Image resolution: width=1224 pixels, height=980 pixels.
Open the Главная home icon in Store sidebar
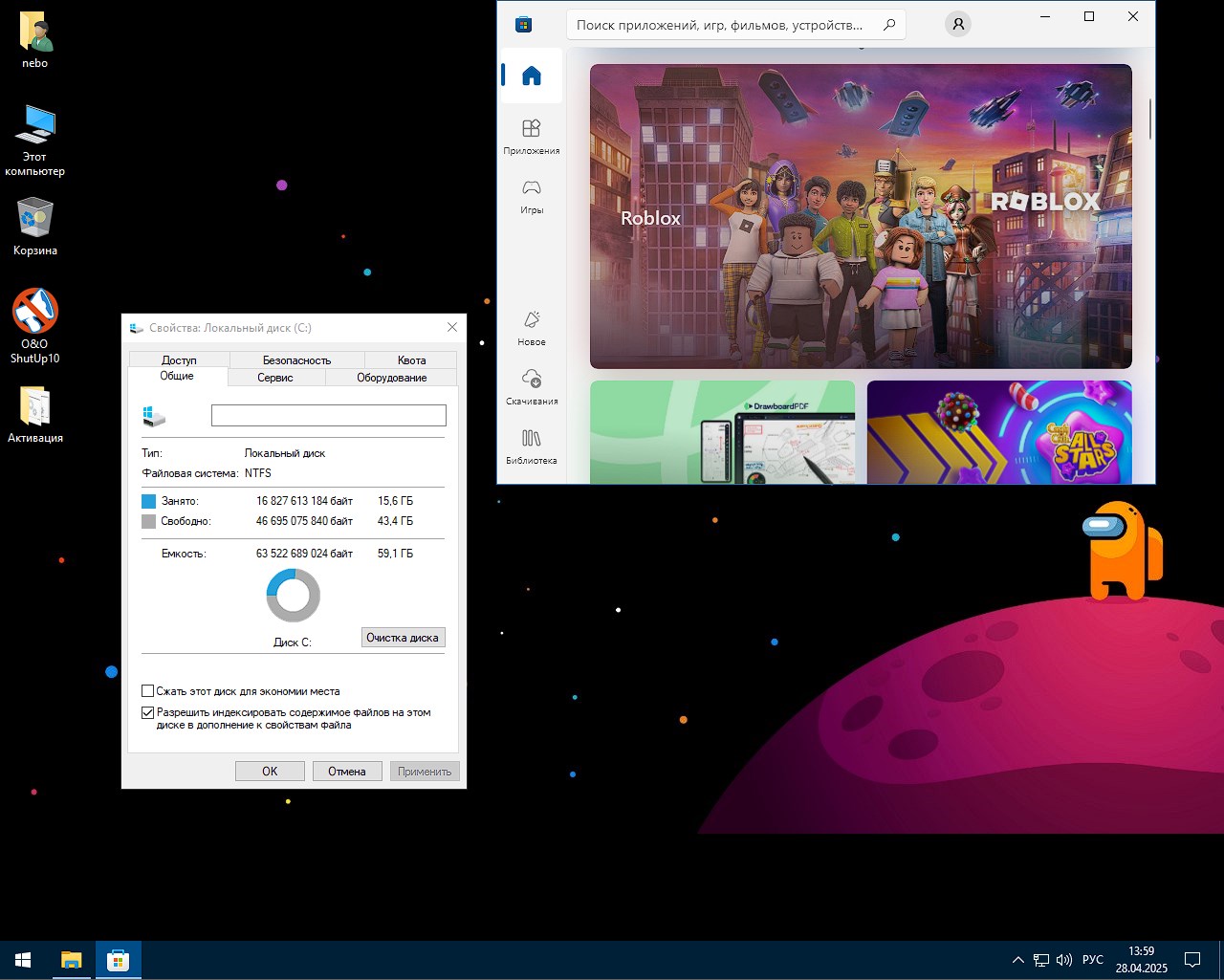(530, 75)
